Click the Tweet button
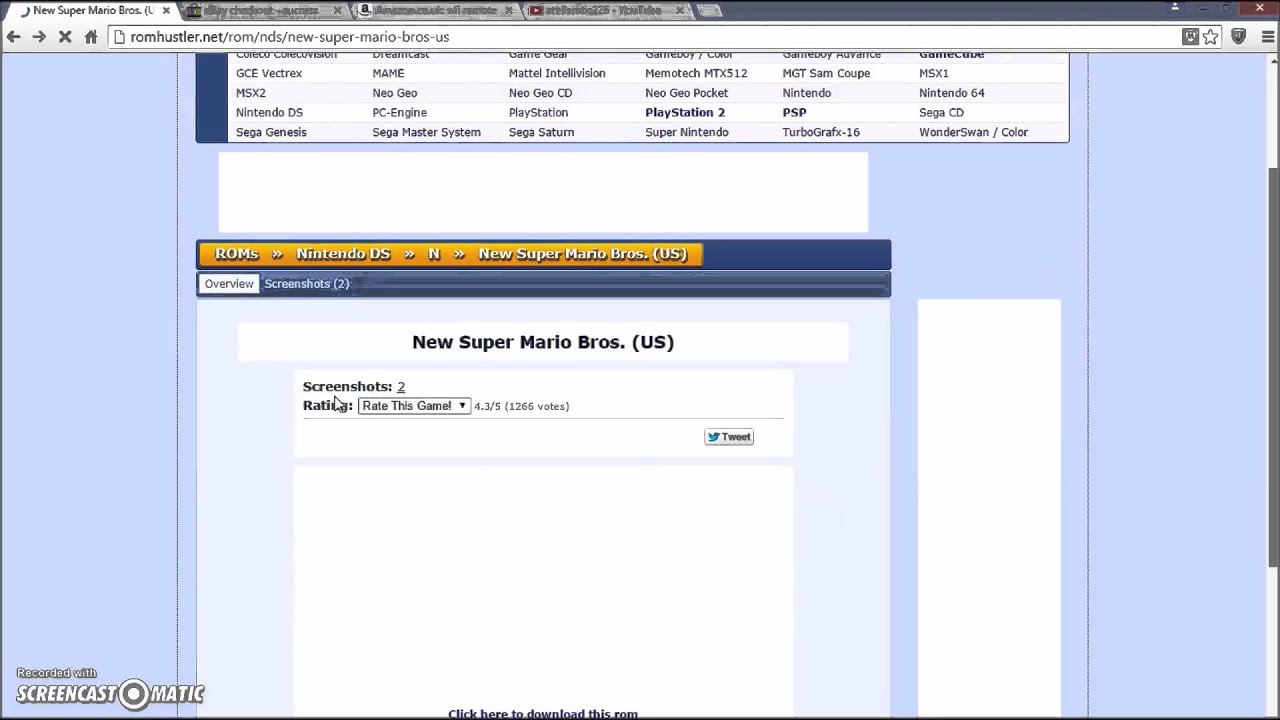1280x720 pixels. (x=729, y=437)
